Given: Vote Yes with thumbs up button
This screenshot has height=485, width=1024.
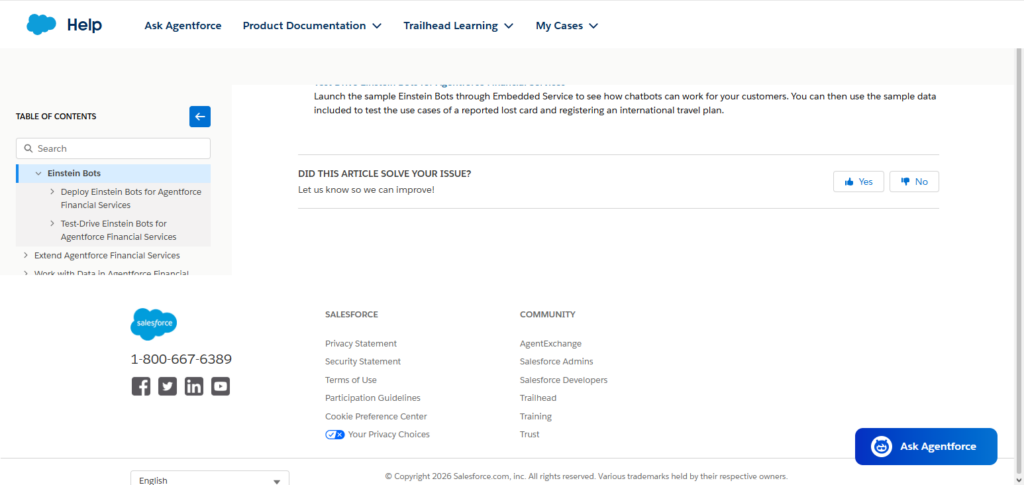Looking at the screenshot, I should tap(858, 181).
